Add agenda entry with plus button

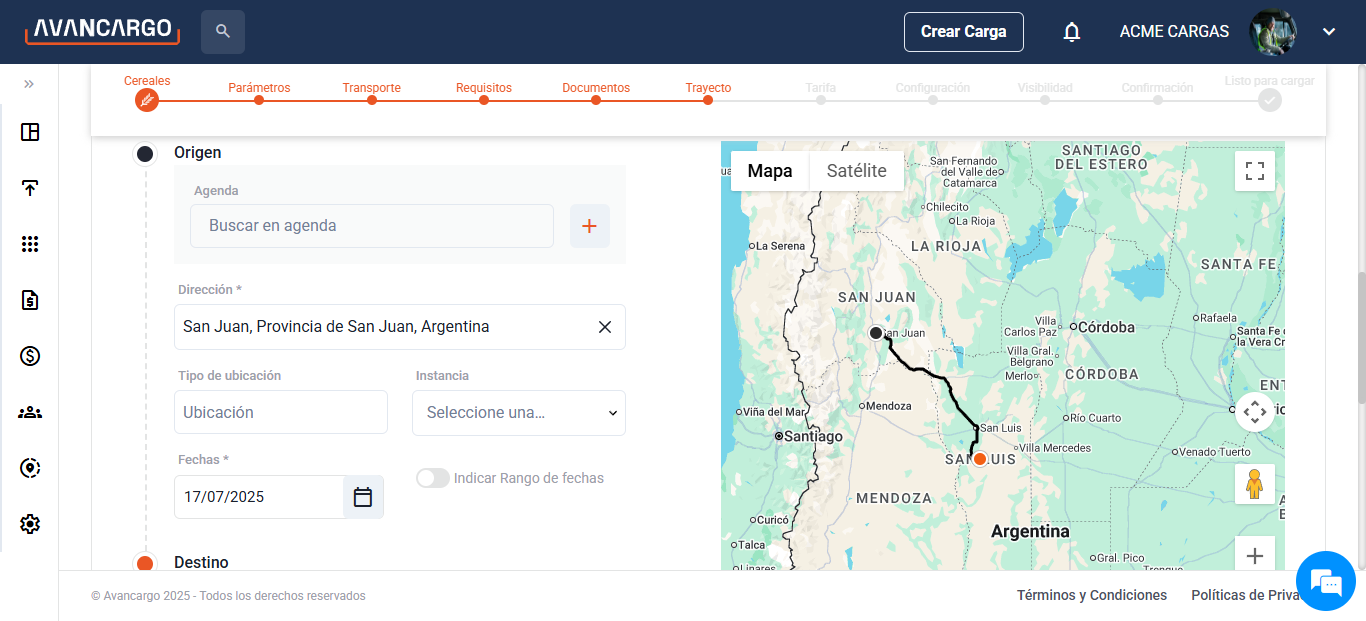click(590, 226)
